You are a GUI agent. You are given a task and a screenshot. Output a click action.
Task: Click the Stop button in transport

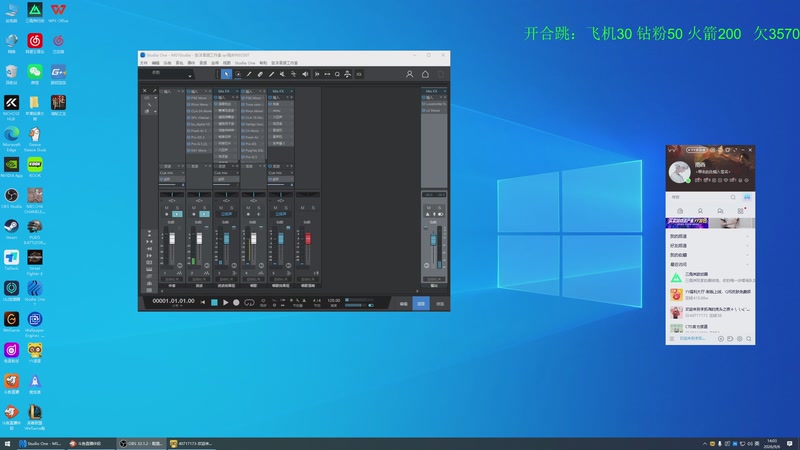point(214,303)
